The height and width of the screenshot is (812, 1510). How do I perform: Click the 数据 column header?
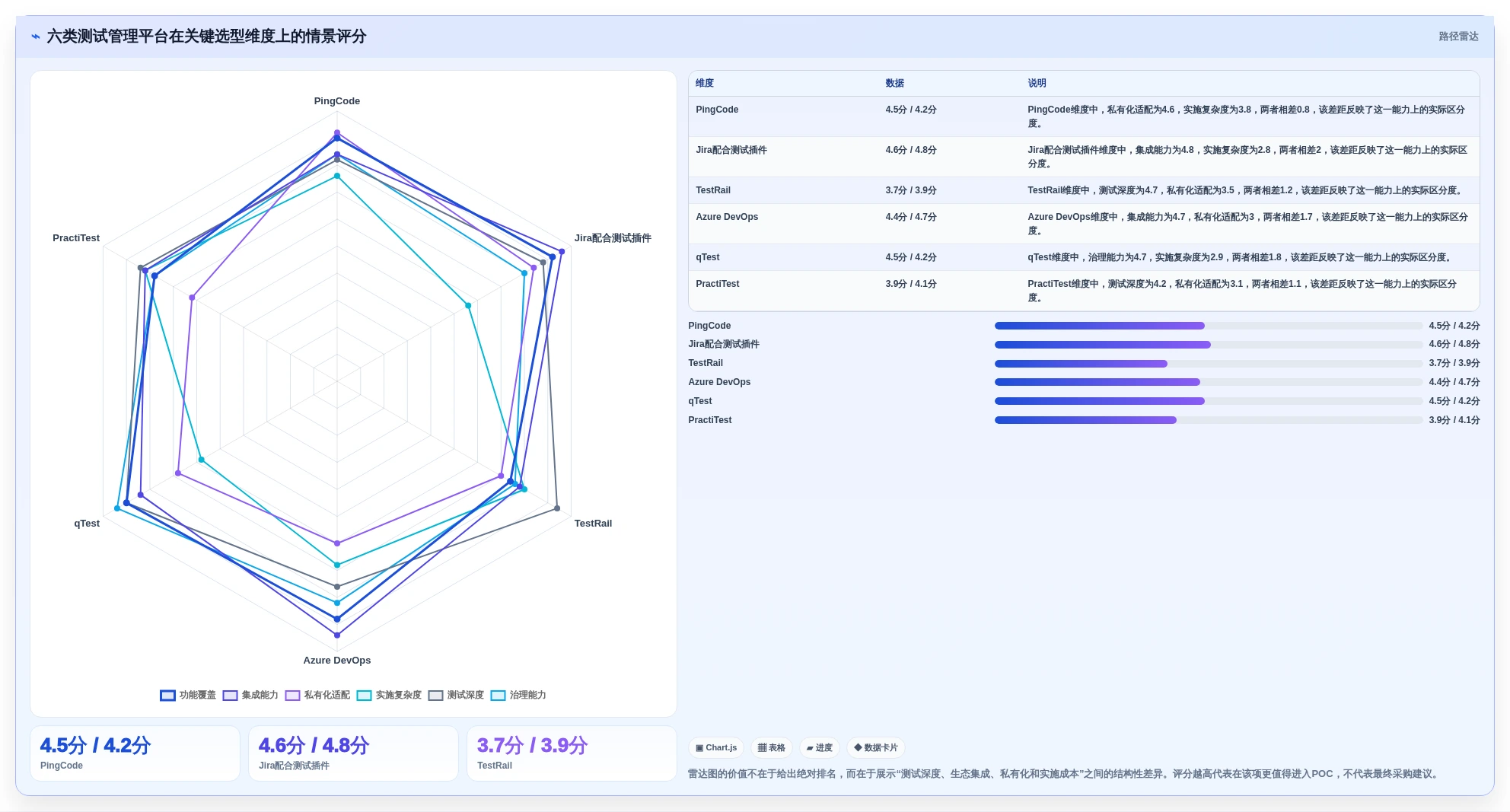point(894,83)
